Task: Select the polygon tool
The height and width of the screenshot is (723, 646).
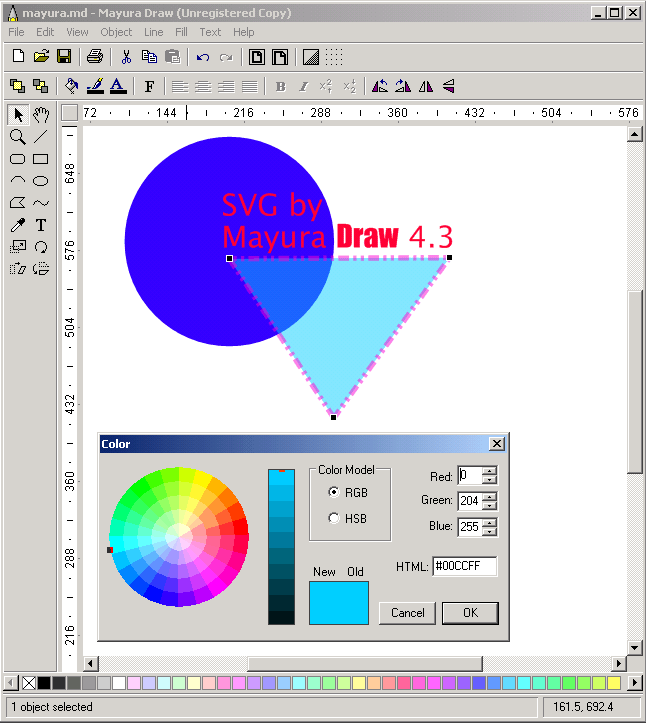Action: 18,202
